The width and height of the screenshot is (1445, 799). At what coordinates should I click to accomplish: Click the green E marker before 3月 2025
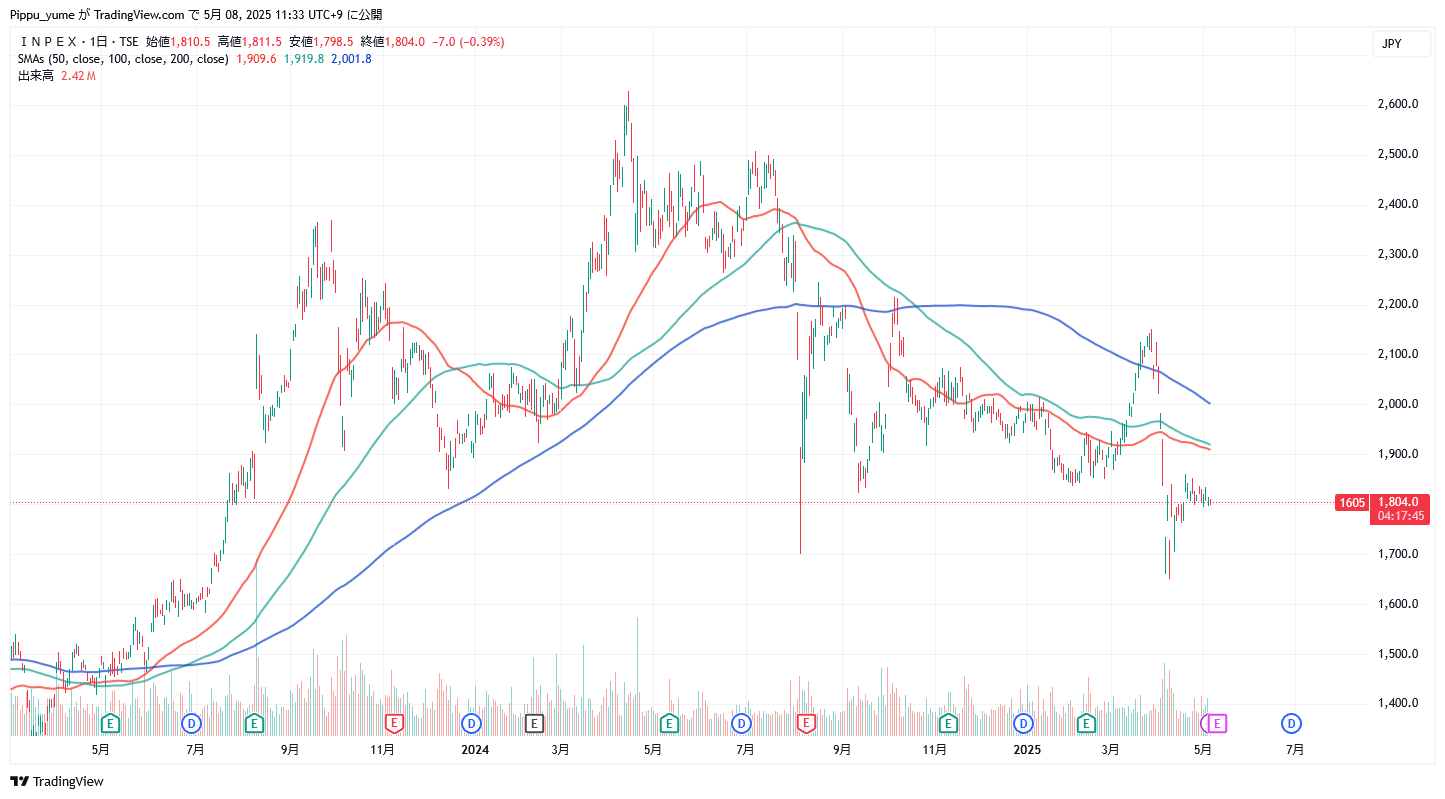point(1086,722)
